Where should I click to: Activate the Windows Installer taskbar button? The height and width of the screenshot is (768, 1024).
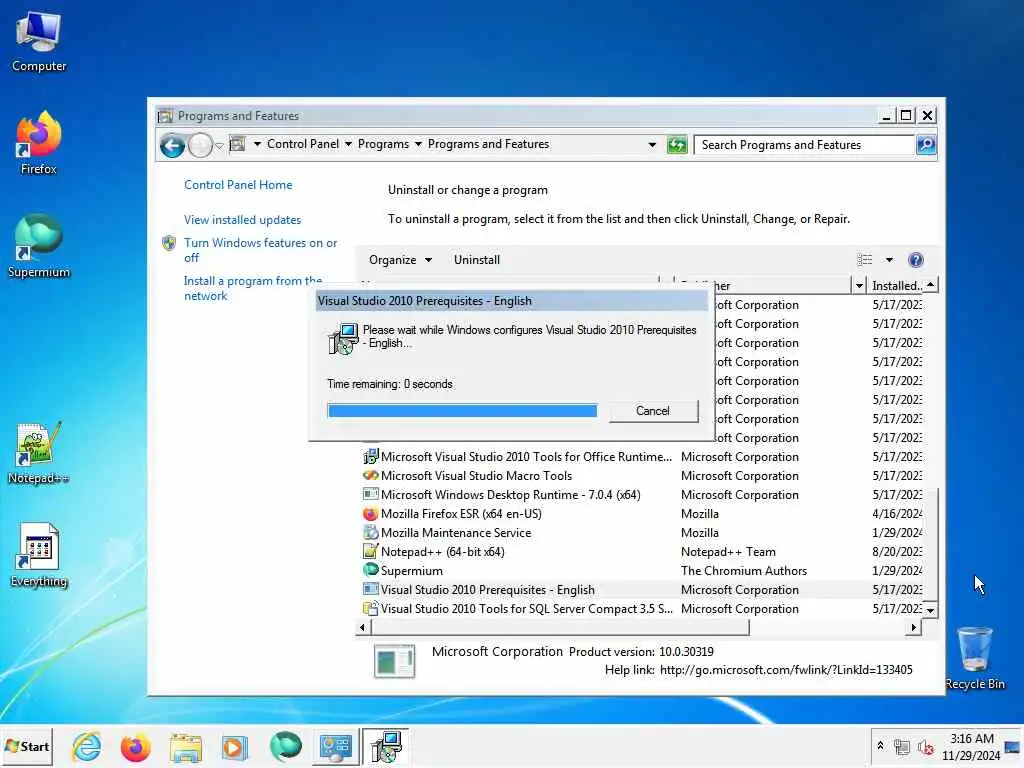tap(386, 746)
